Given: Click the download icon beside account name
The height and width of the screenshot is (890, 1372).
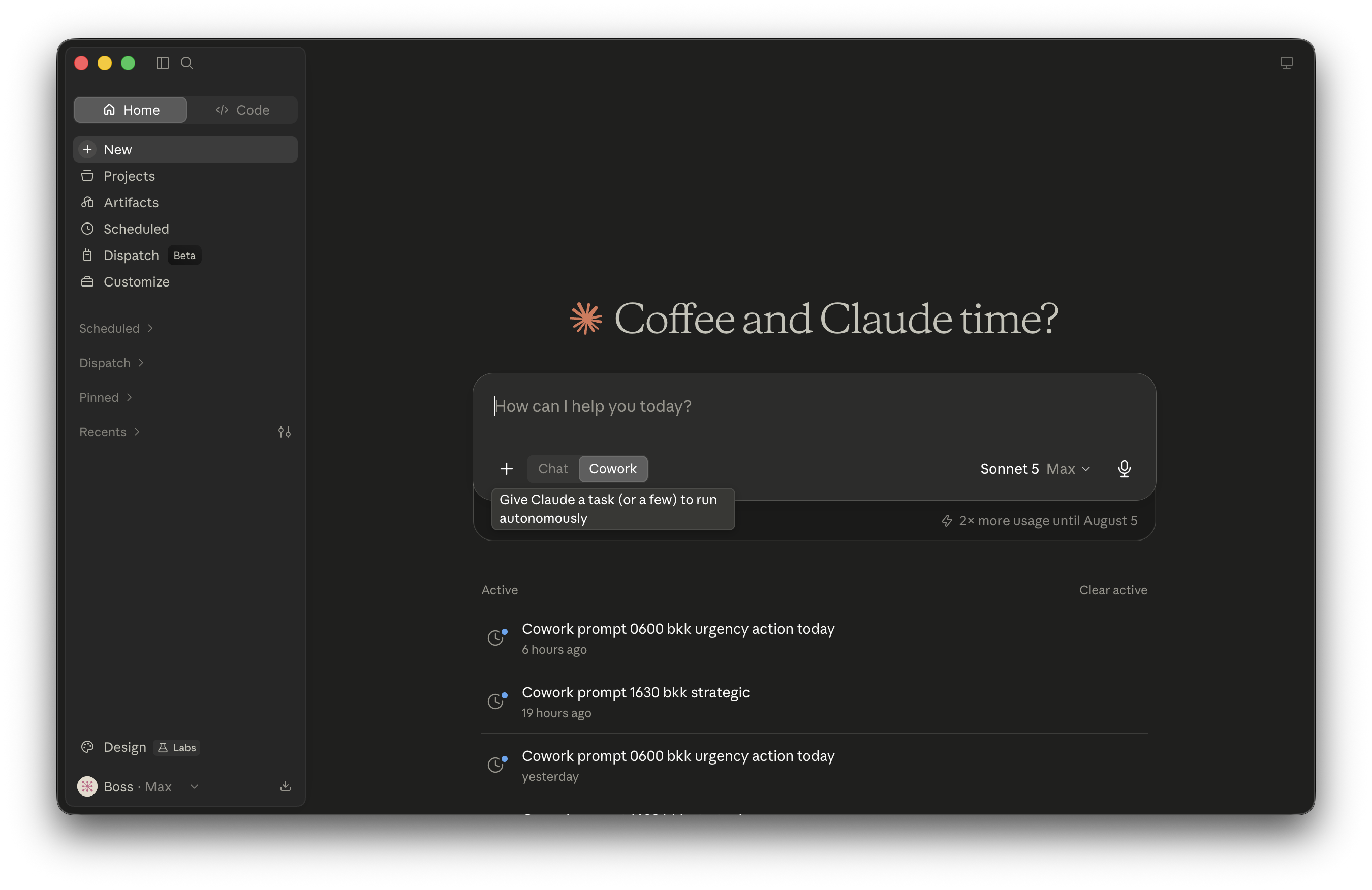Looking at the screenshot, I should pyautogui.click(x=286, y=786).
